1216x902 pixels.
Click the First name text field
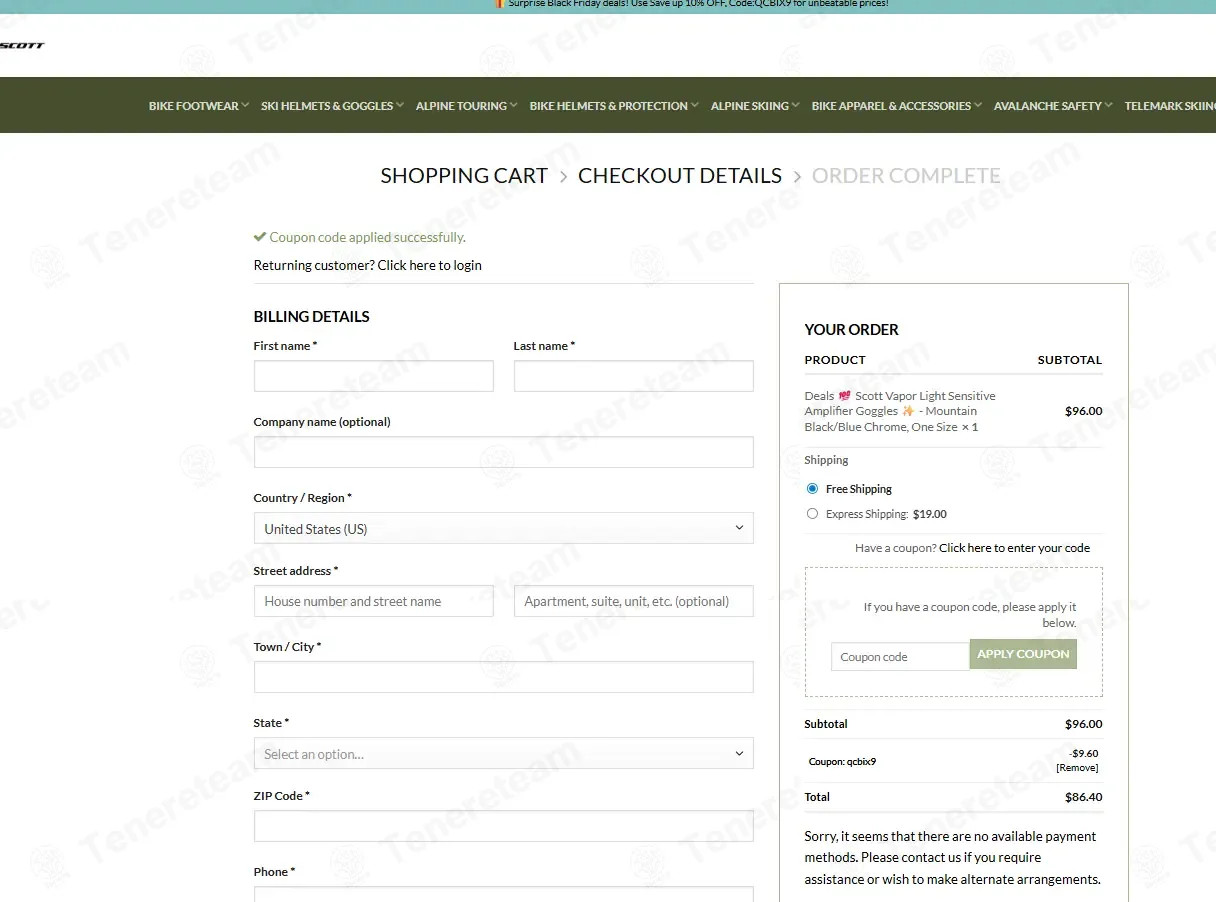tap(373, 377)
